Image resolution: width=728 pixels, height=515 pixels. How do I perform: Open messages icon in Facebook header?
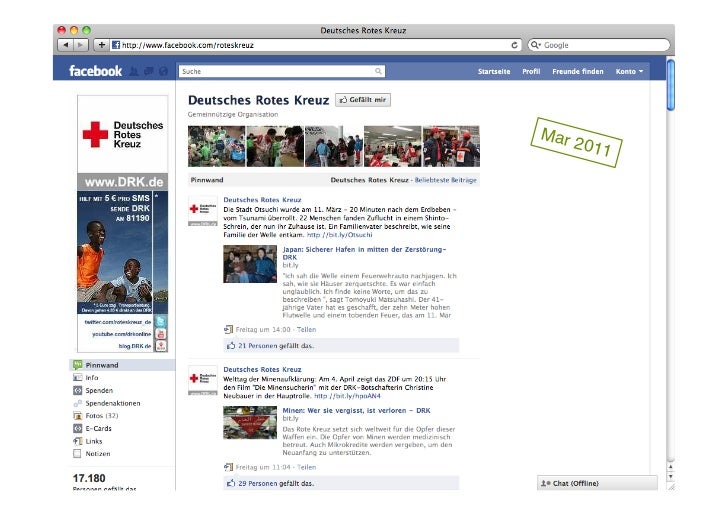(x=149, y=71)
